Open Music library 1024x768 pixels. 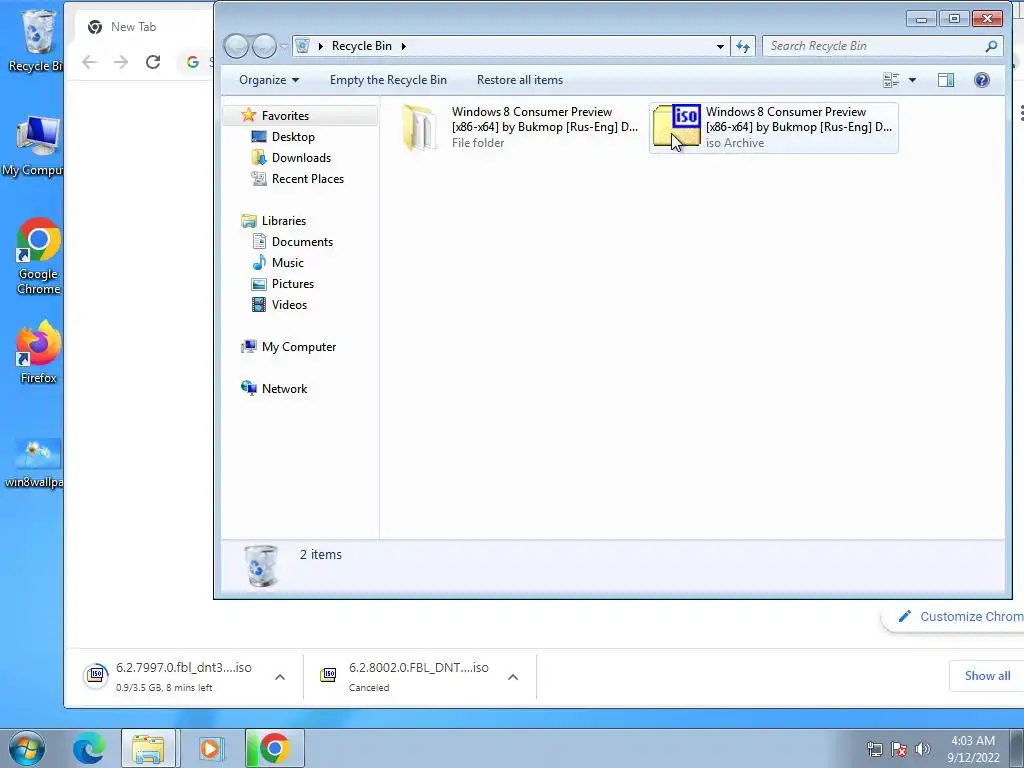point(287,263)
